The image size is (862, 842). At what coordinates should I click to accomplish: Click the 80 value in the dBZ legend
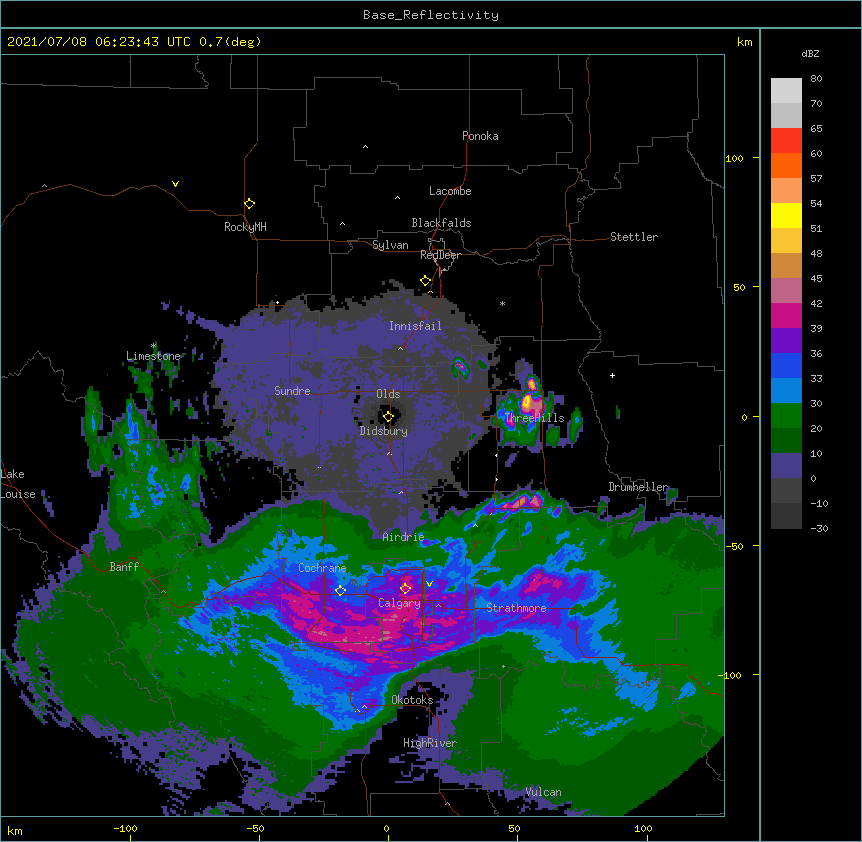(816, 79)
